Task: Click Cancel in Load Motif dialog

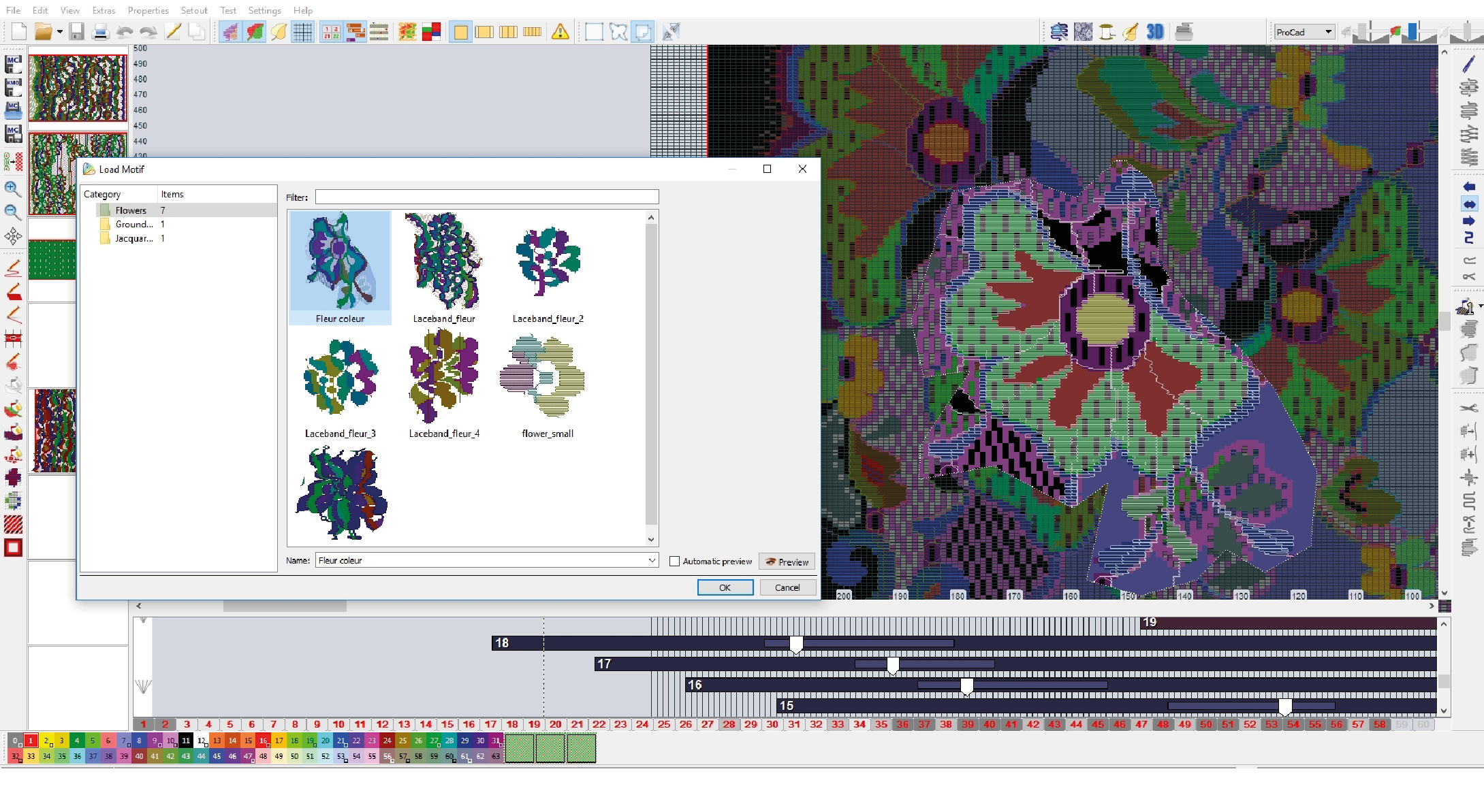Action: 787,587
